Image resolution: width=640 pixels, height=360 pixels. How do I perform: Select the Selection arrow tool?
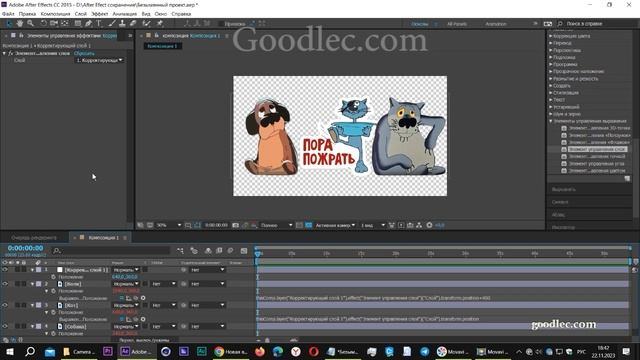tap(9, 24)
